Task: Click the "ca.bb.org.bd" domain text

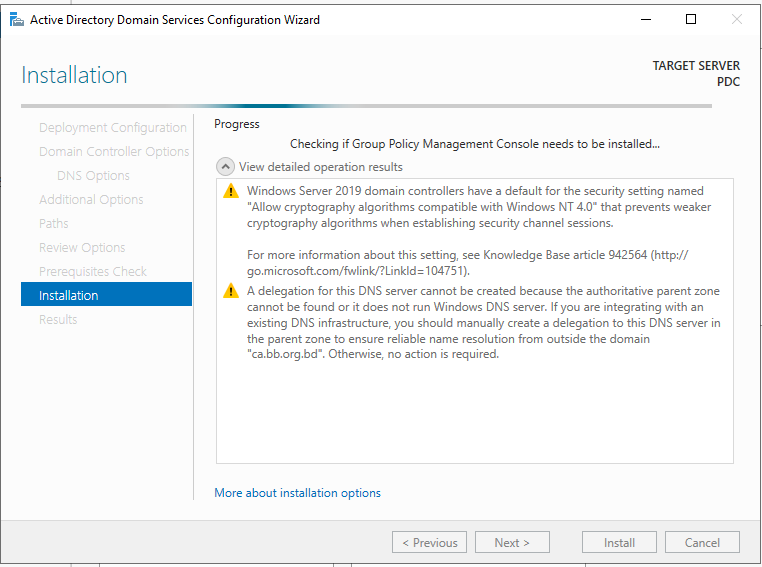Action: click(285, 354)
